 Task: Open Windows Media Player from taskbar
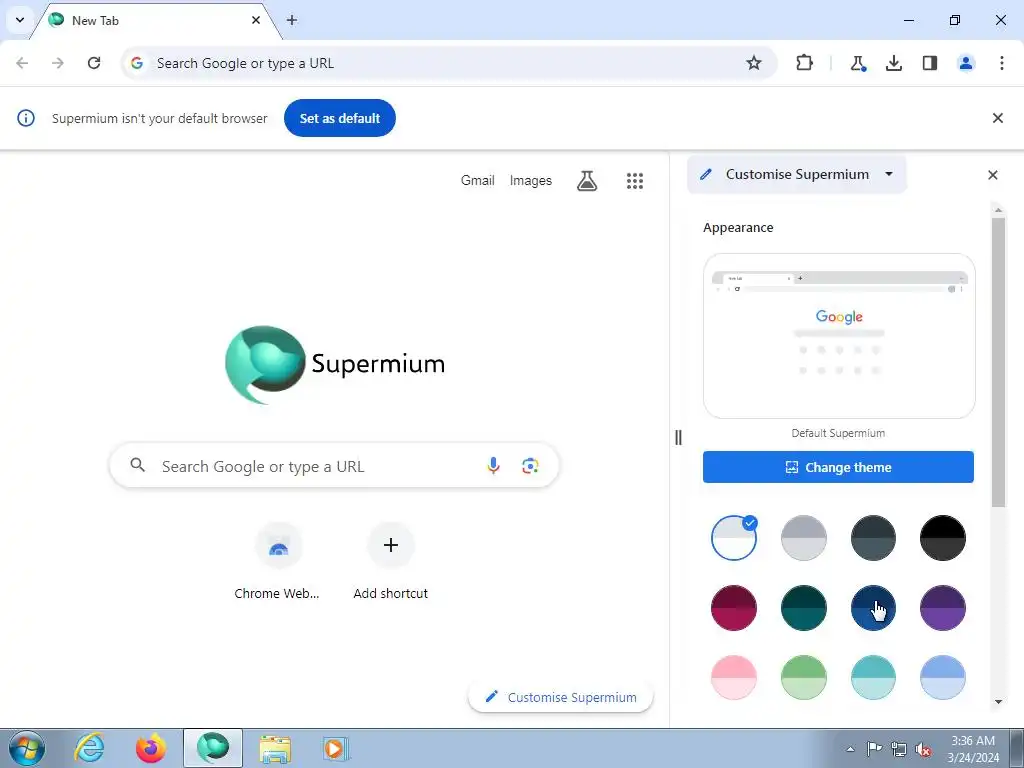[336, 748]
